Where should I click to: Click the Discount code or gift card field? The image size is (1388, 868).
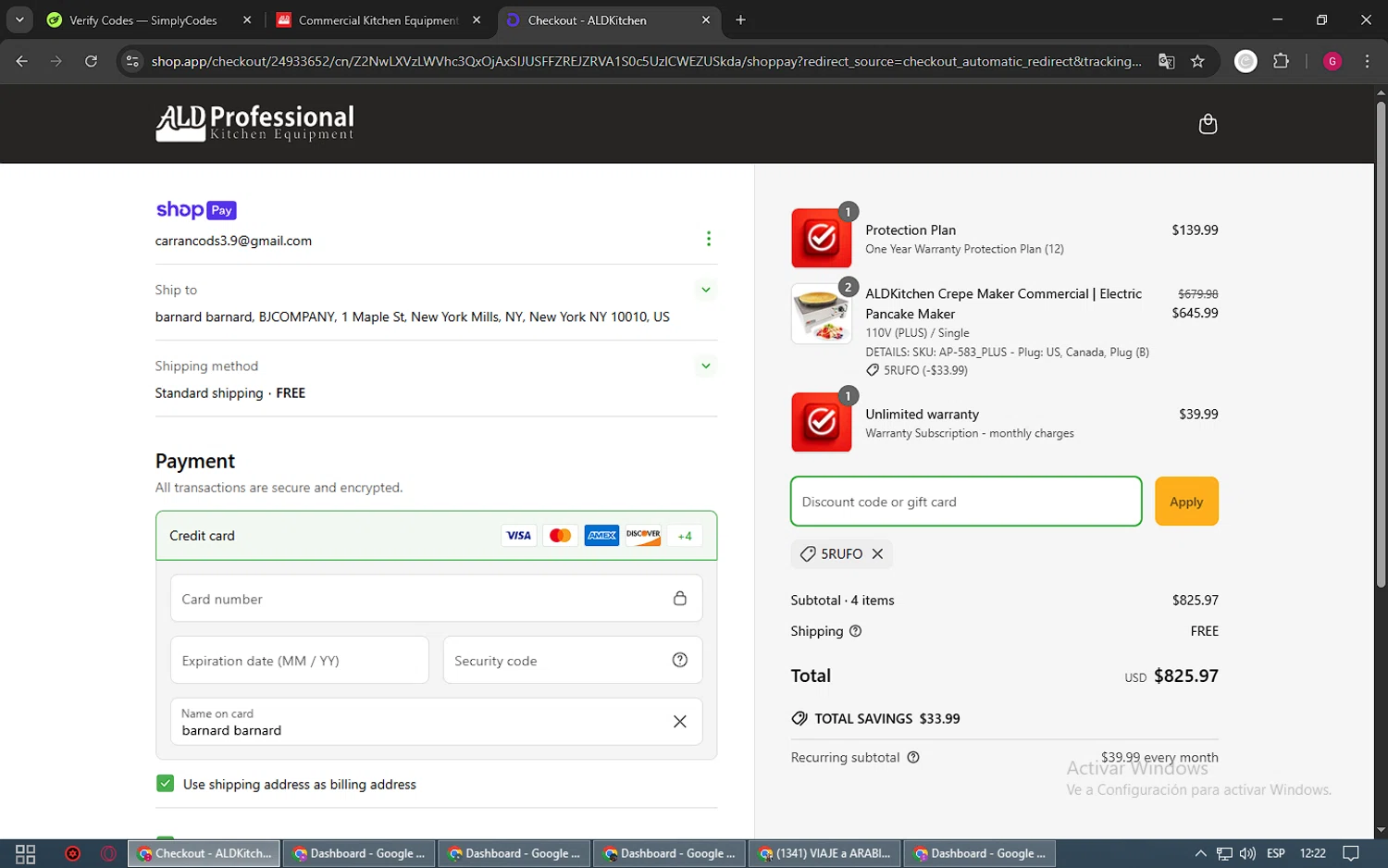coord(966,502)
